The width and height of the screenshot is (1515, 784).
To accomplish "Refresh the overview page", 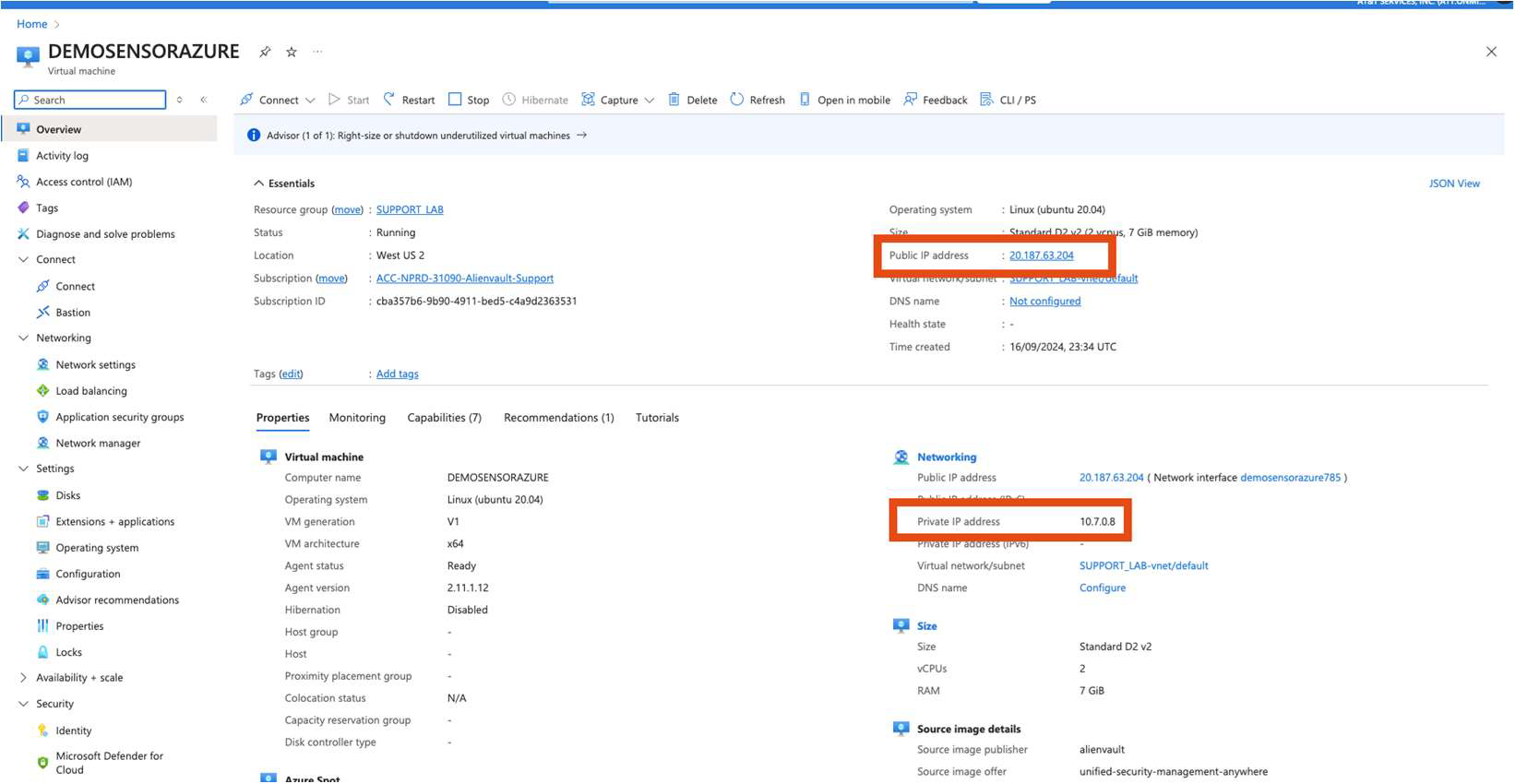I will tap(757, 100).
